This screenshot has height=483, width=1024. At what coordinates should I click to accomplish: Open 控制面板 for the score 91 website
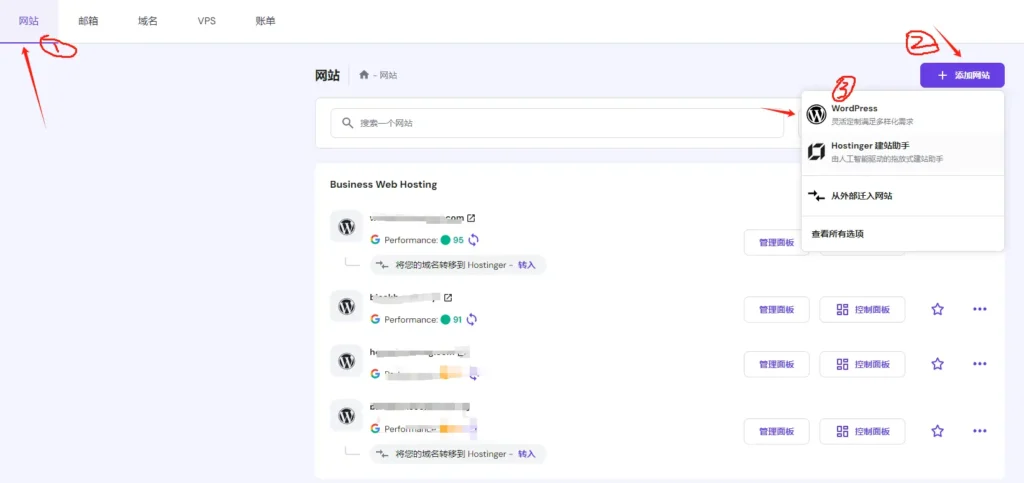[x=862, y=310]
